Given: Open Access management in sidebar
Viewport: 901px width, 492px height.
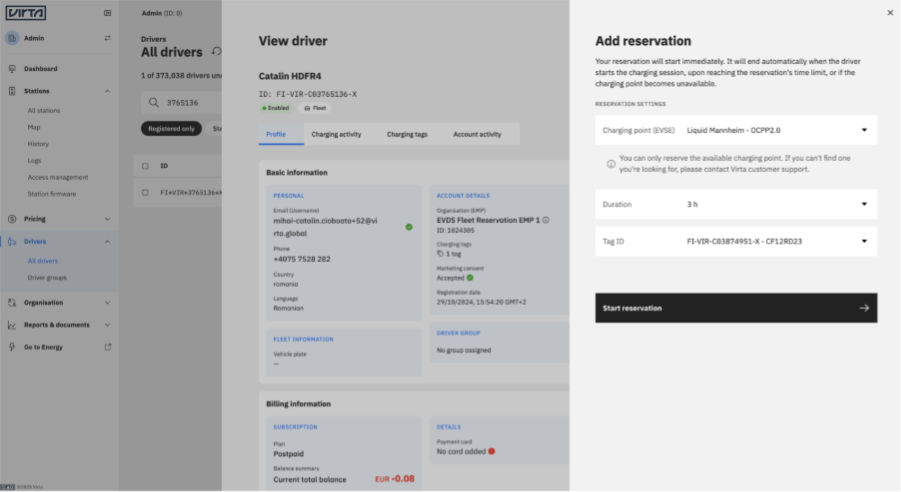Looking at the screenshot, I should (58, 177).
